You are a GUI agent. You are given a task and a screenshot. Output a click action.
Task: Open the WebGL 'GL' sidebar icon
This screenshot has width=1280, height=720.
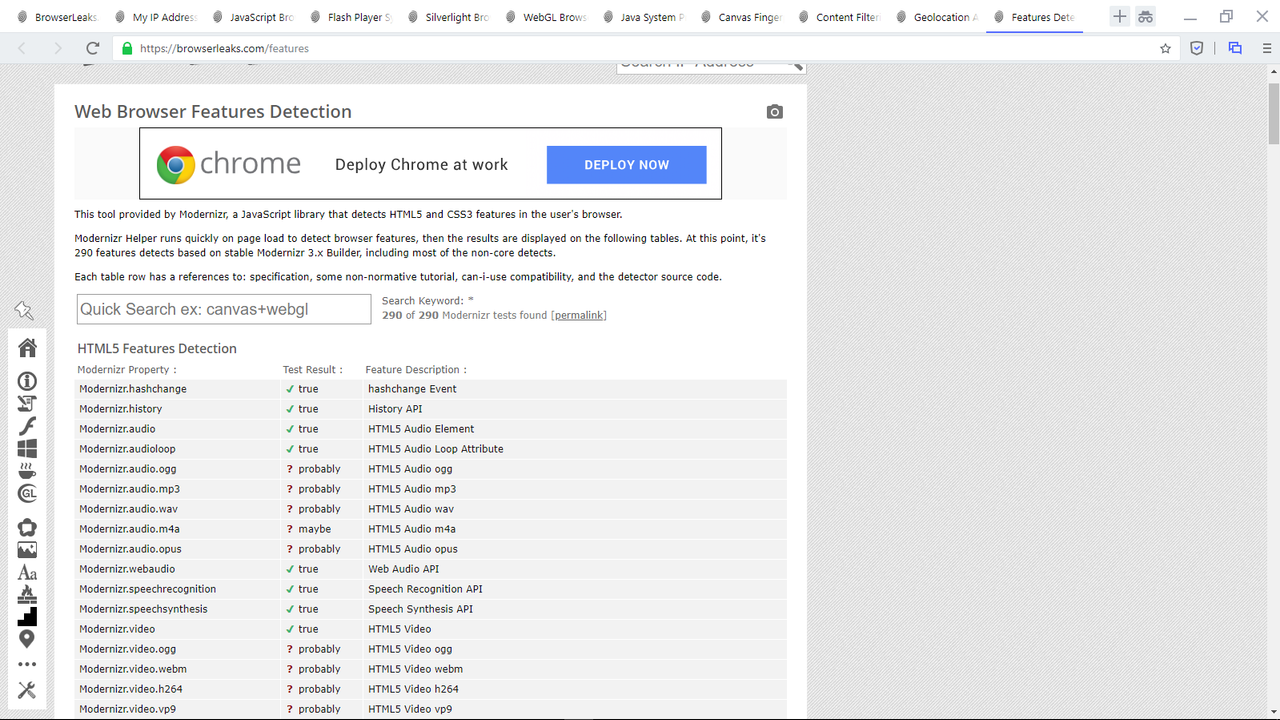(27, 494)
